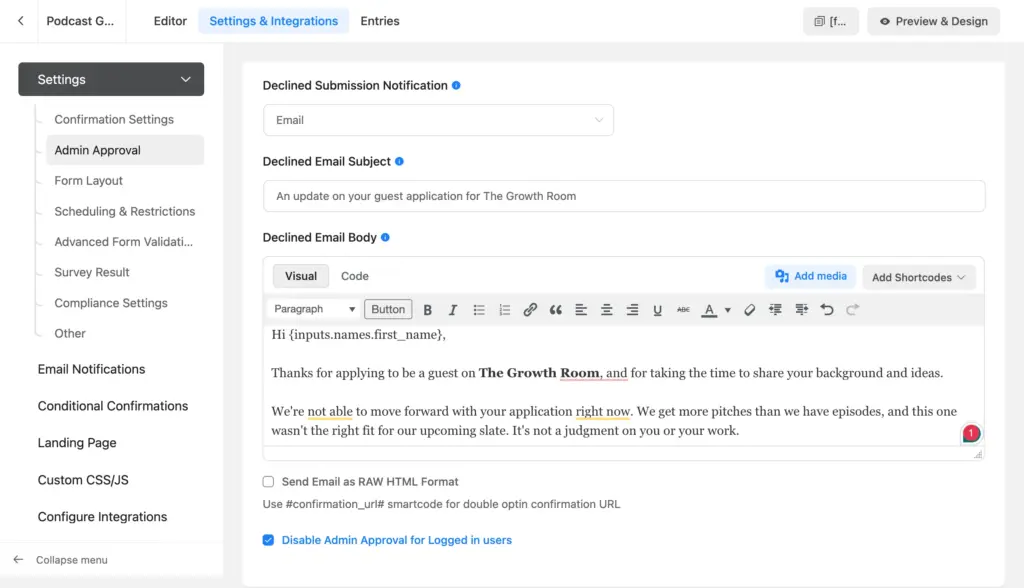Switch to Visual editor tab
Viewport: 1024px width, 588px height.
301,276
